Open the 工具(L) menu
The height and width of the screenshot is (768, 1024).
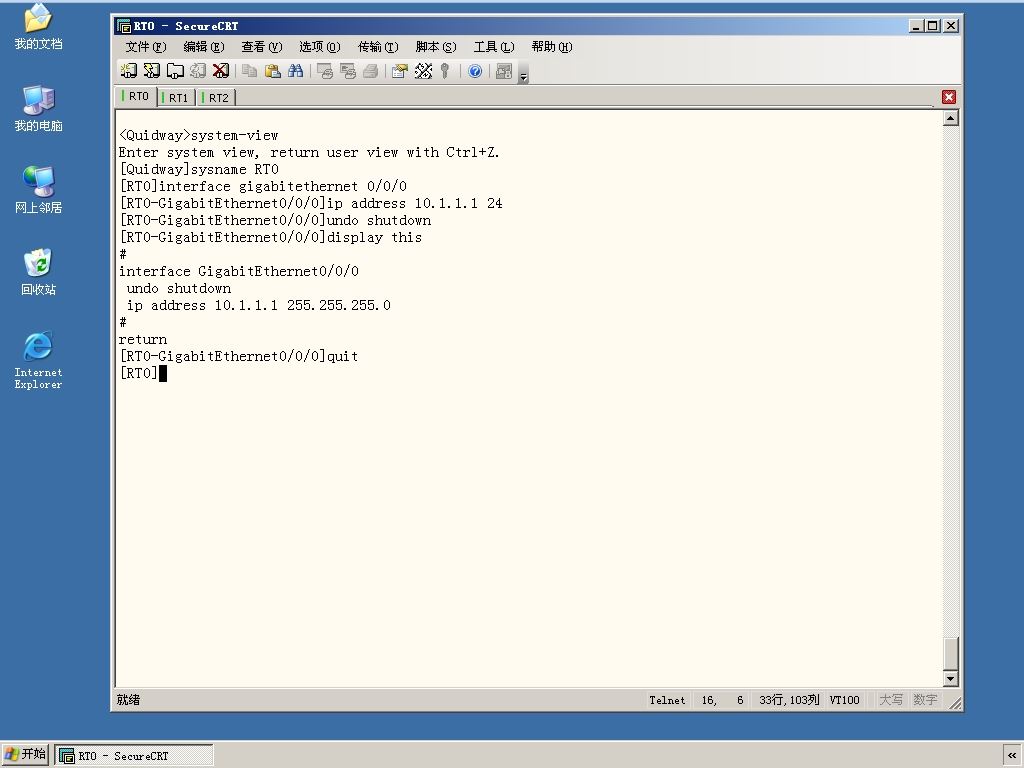494,46
